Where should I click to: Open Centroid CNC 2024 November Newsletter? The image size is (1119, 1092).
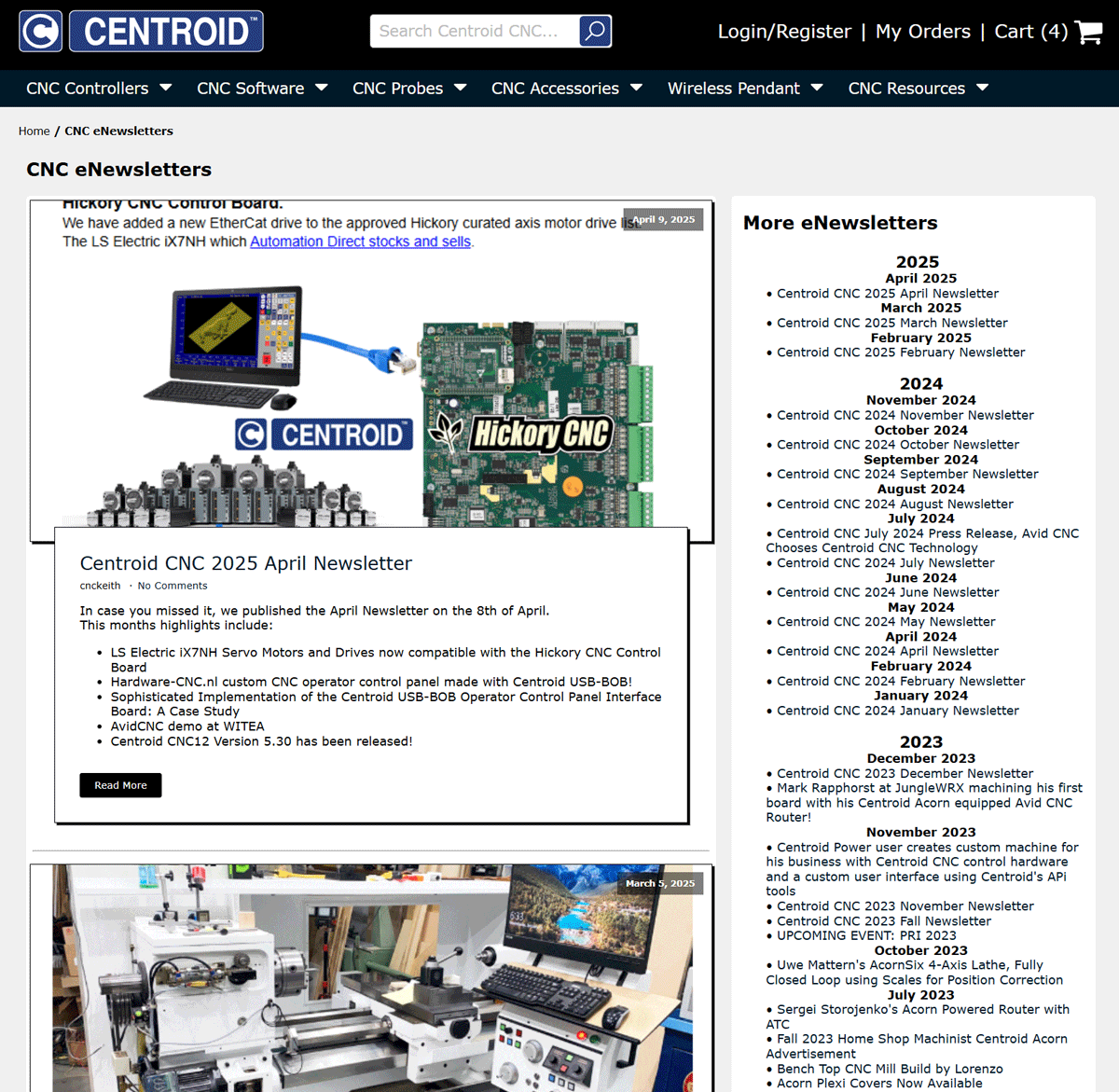(x=905, y=416)
